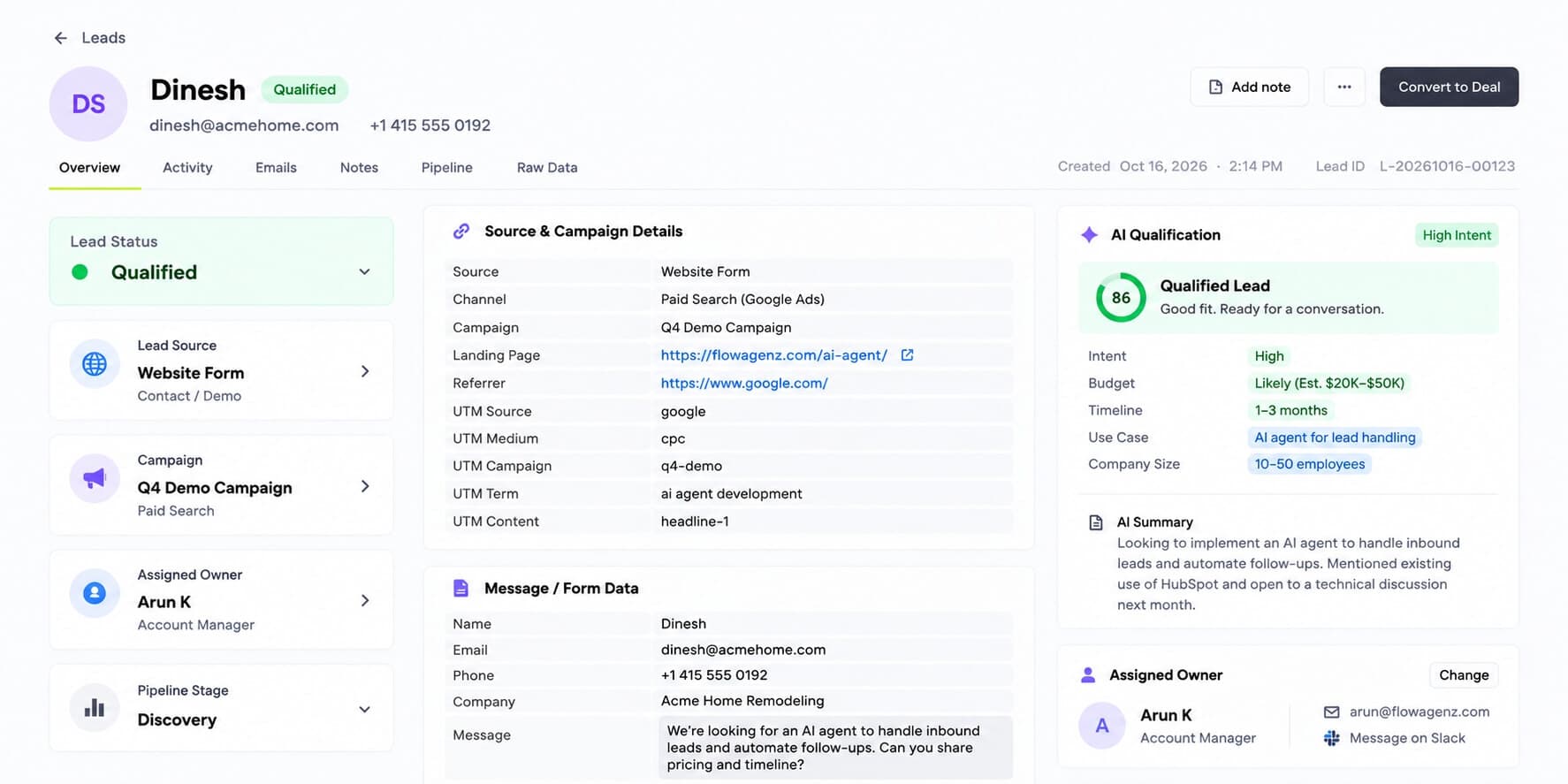Screen dimensions: 1568x784
Task: Click the link icon beside Source & Campaign Details
Action: [x=461, y=231]
